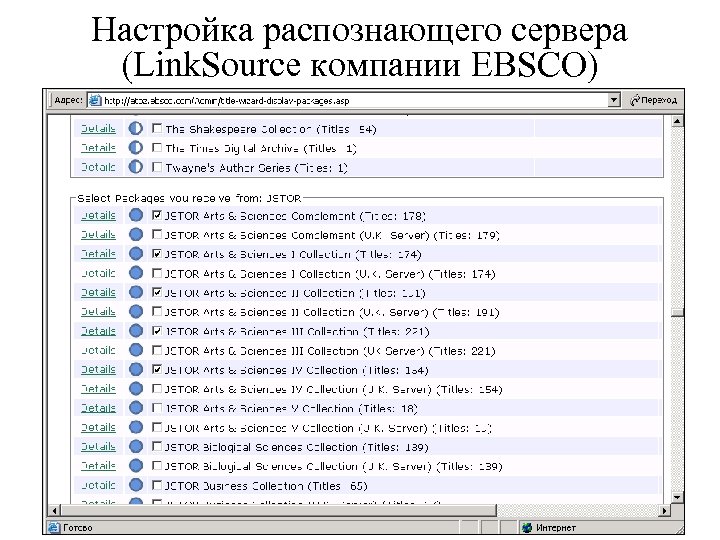
Task: Check JSTOR Biological Sciences Collection non-UK box
Action: [x=157, y=446]
